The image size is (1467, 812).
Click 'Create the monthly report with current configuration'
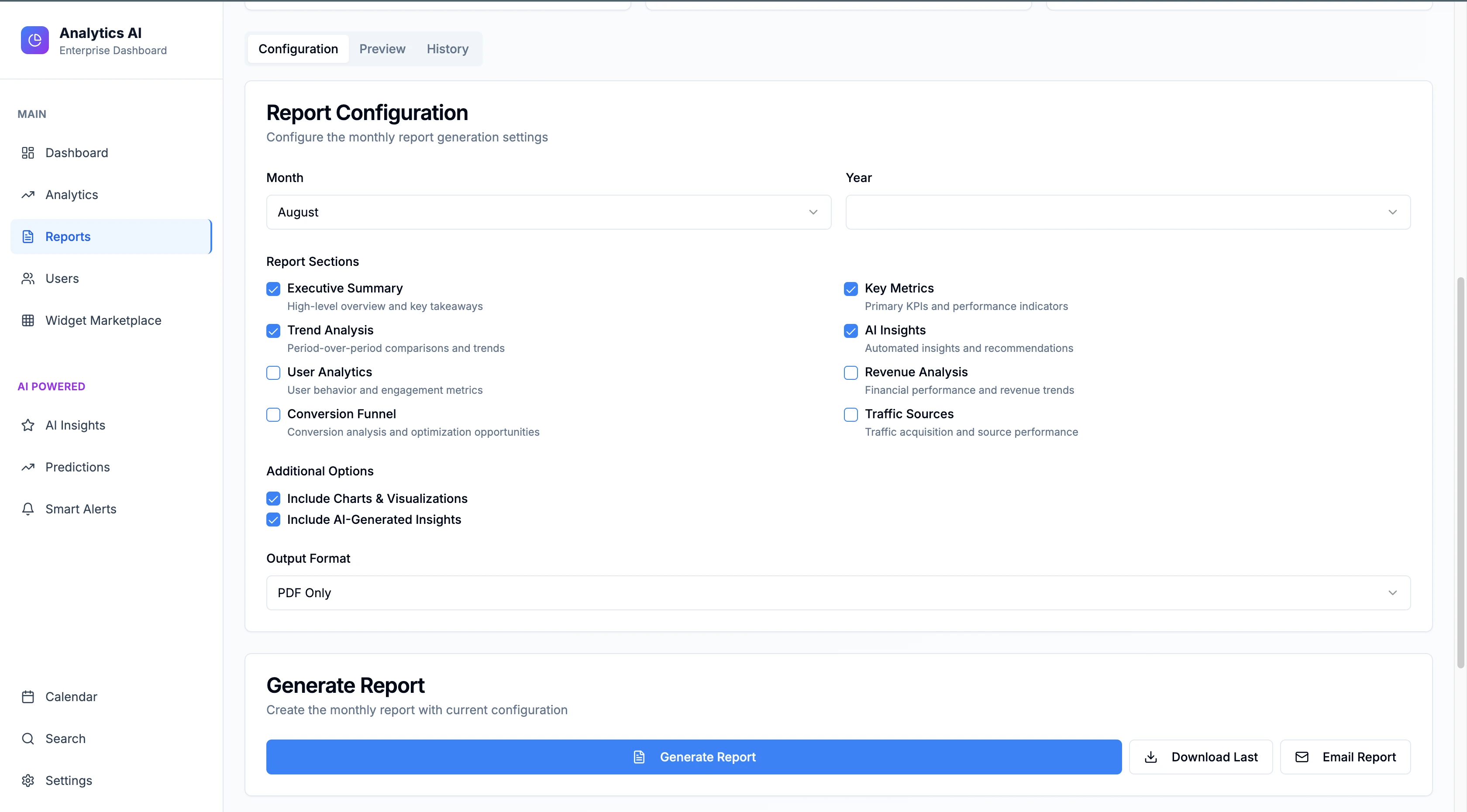[417, 710]
